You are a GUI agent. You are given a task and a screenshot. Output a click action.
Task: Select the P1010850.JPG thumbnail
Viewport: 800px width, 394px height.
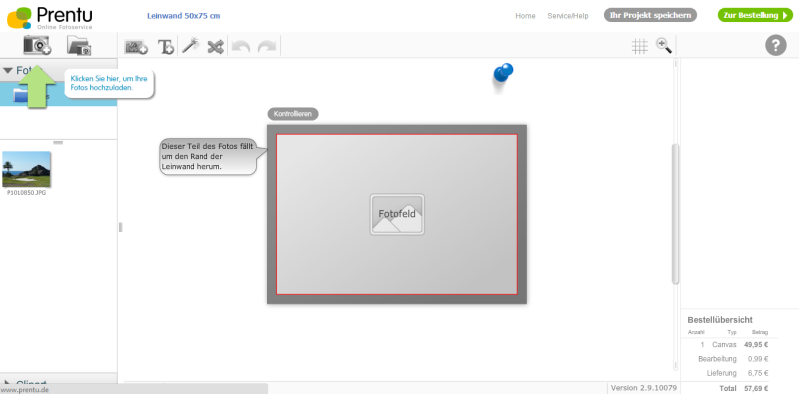pyautogui.click(x=27, y=169)
